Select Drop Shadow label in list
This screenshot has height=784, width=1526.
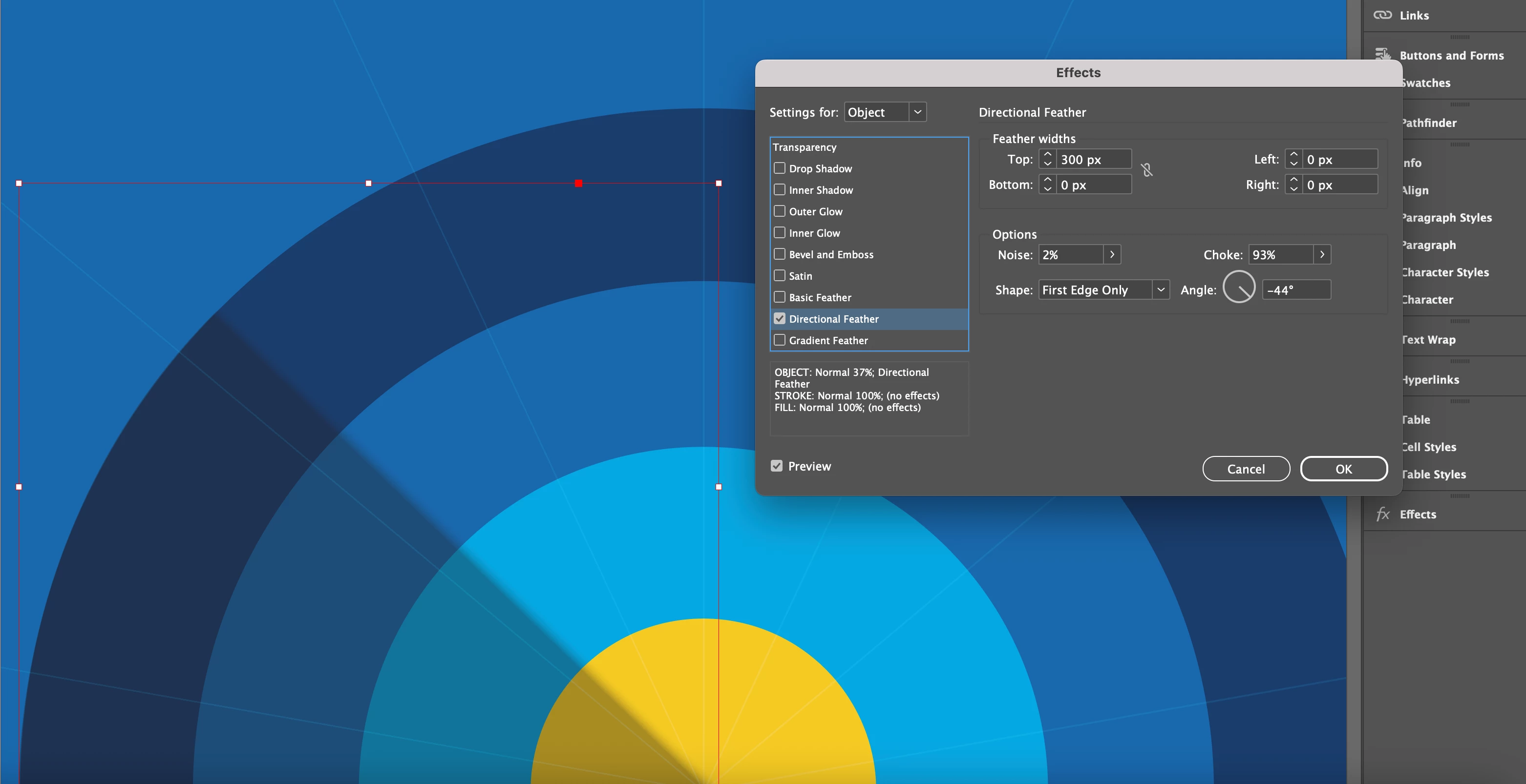pyautogui.click(x=821, y=169)
